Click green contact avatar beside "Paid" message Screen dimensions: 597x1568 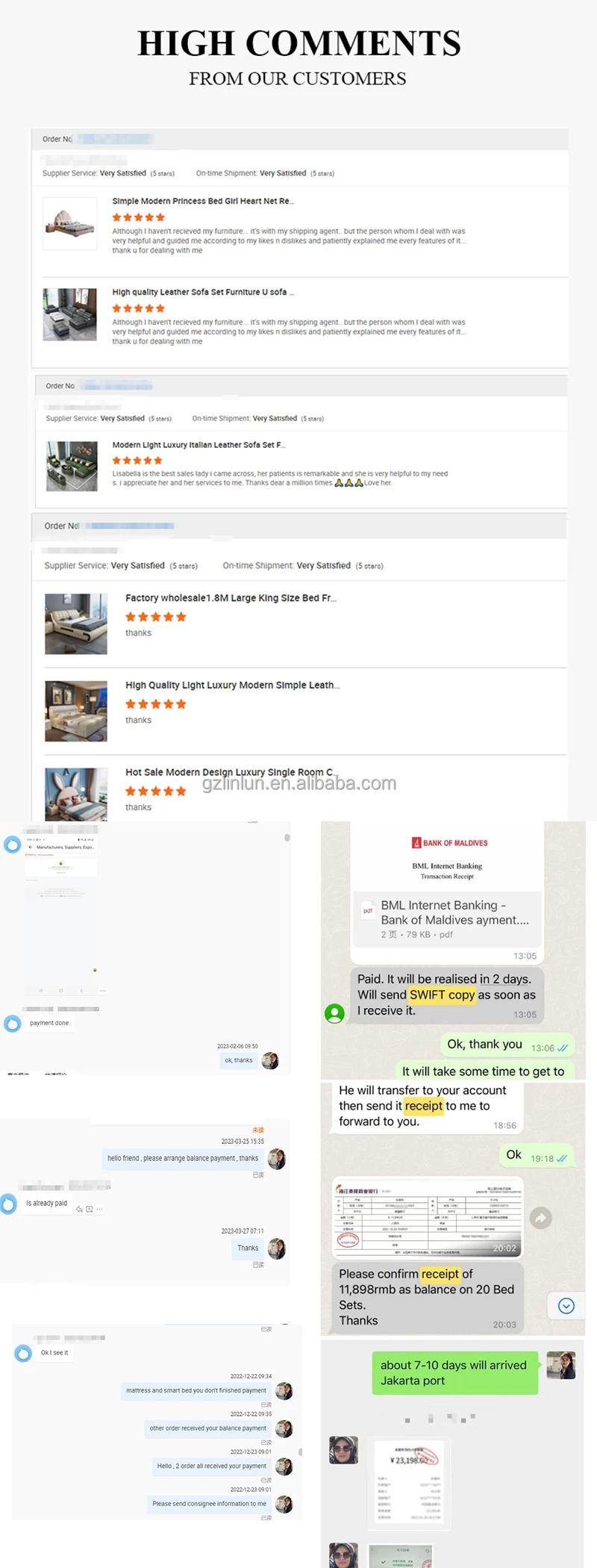click(x=335, y=1012)
